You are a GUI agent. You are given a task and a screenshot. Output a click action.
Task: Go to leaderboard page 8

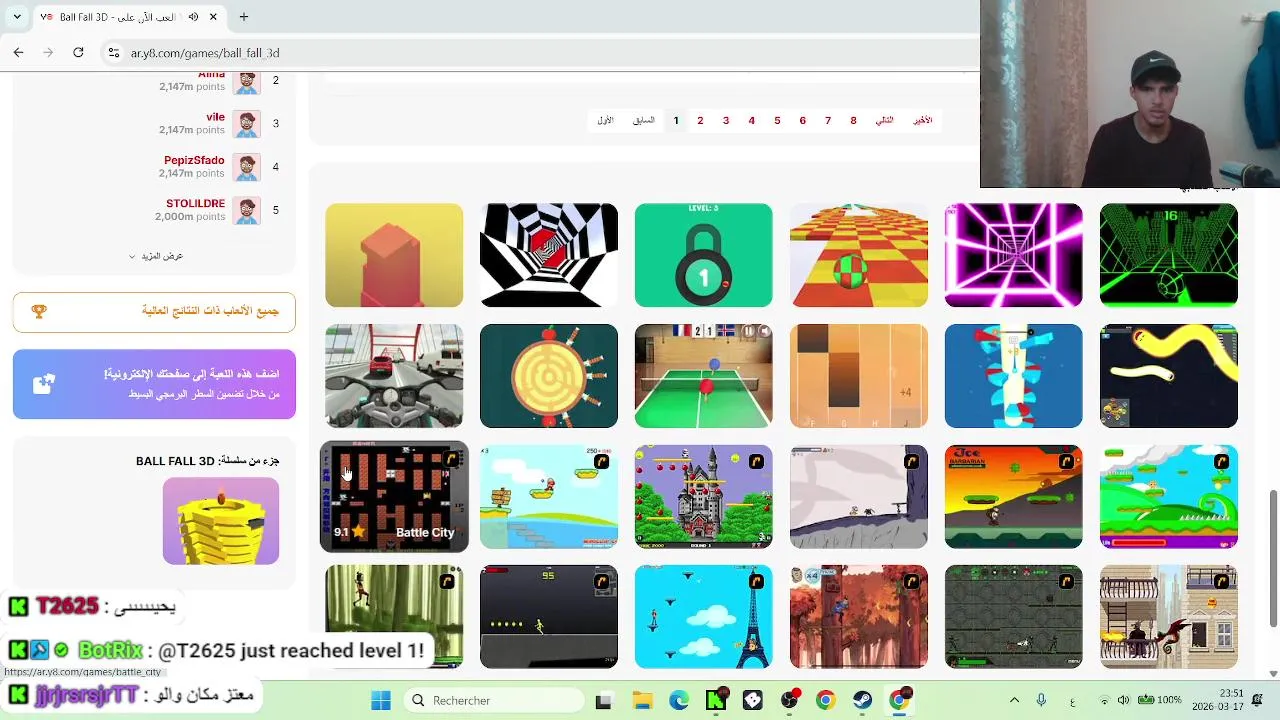point(853,120)
